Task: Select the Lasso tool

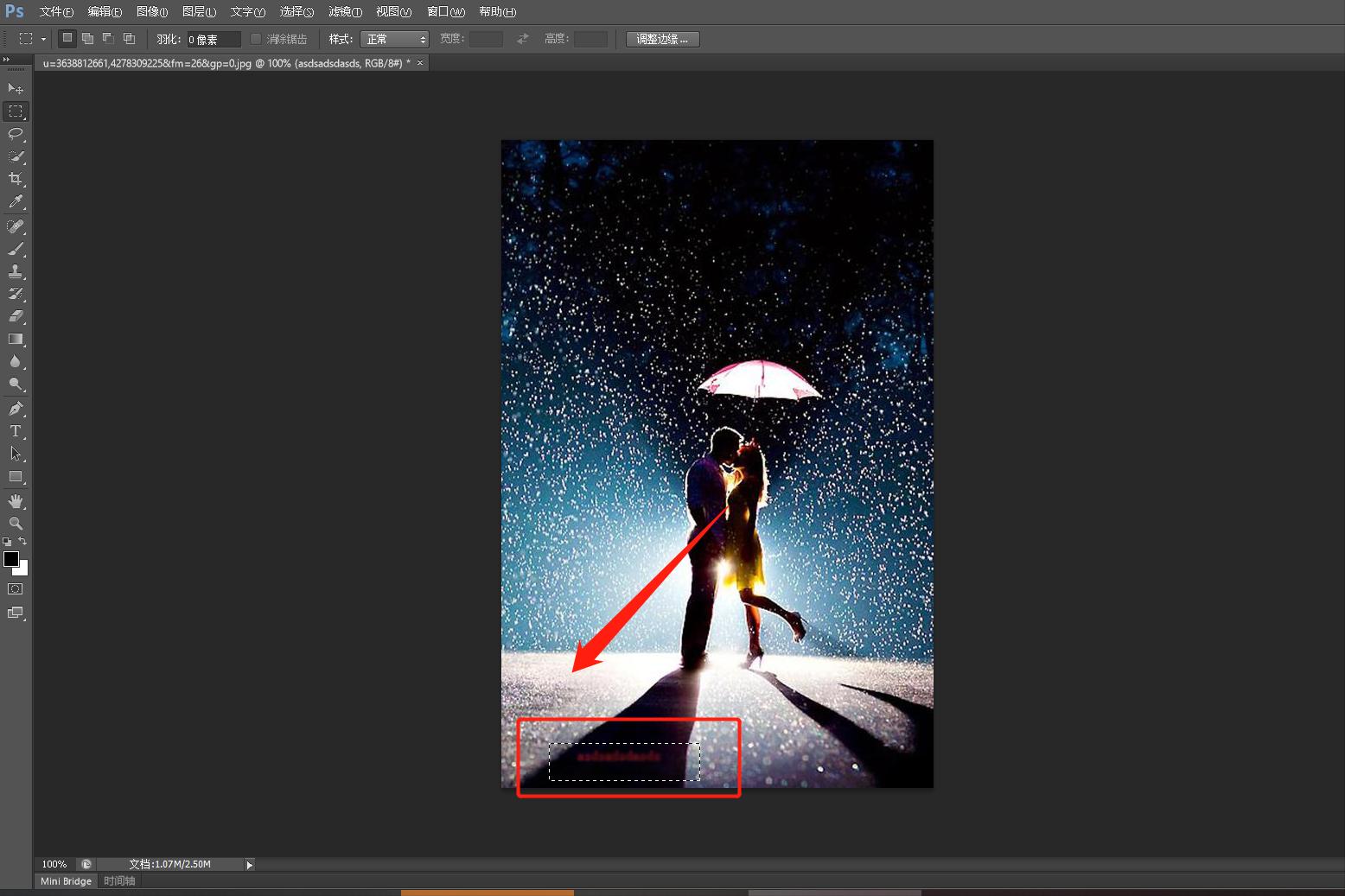Action: coord(16,134)
